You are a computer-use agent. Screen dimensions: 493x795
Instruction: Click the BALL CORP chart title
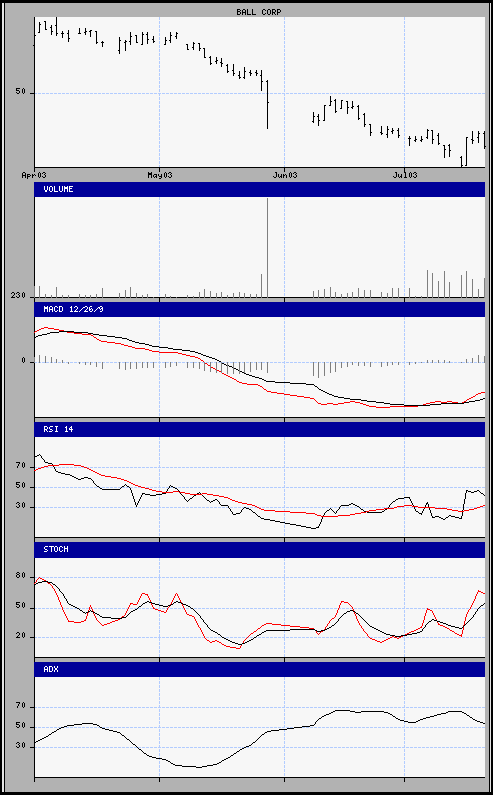click(259, 12)
